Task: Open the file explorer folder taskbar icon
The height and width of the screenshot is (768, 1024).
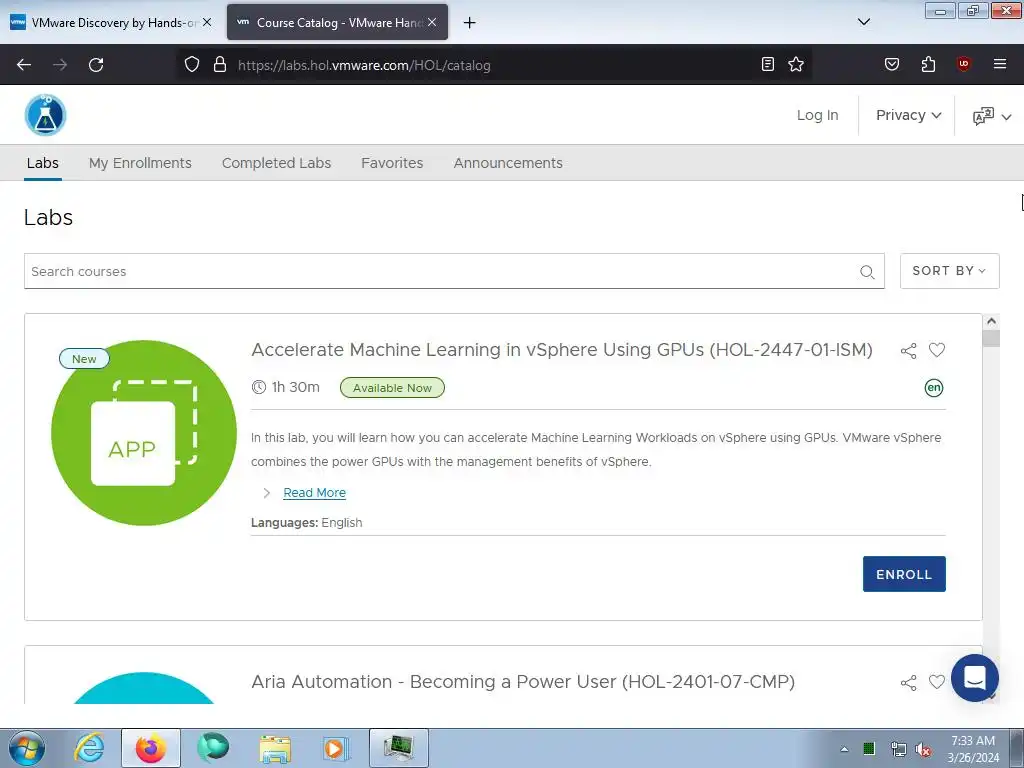Action: tap(275, 748)
